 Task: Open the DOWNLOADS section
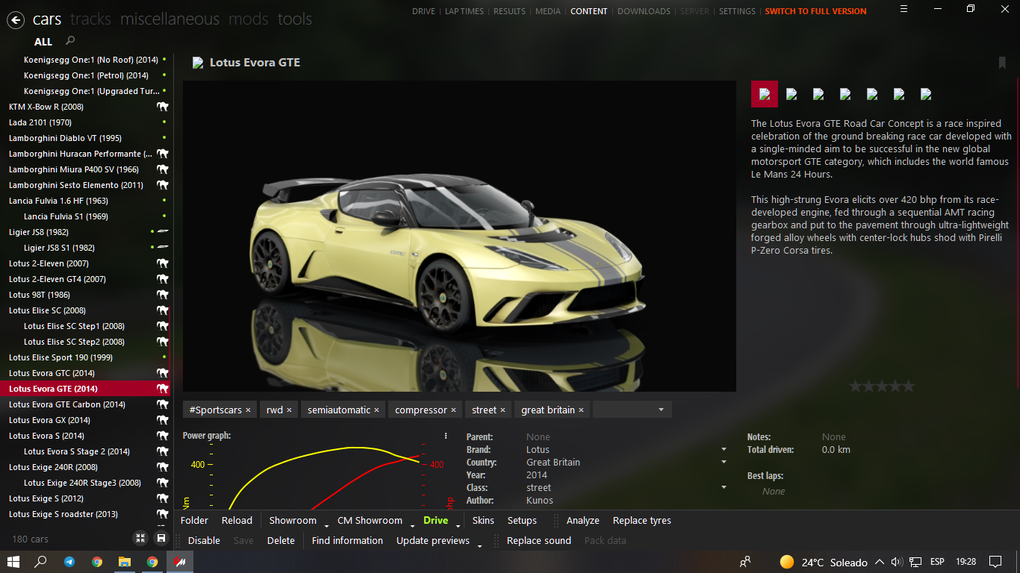pyautogui.click(x=643, y=11)
